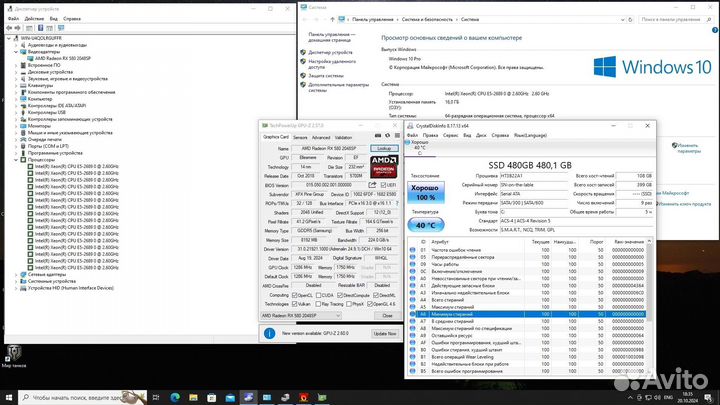Toggle the DirectCompute checkbox in GPU-Z
This screenshot has width=720, height=405.
(340, 295)
